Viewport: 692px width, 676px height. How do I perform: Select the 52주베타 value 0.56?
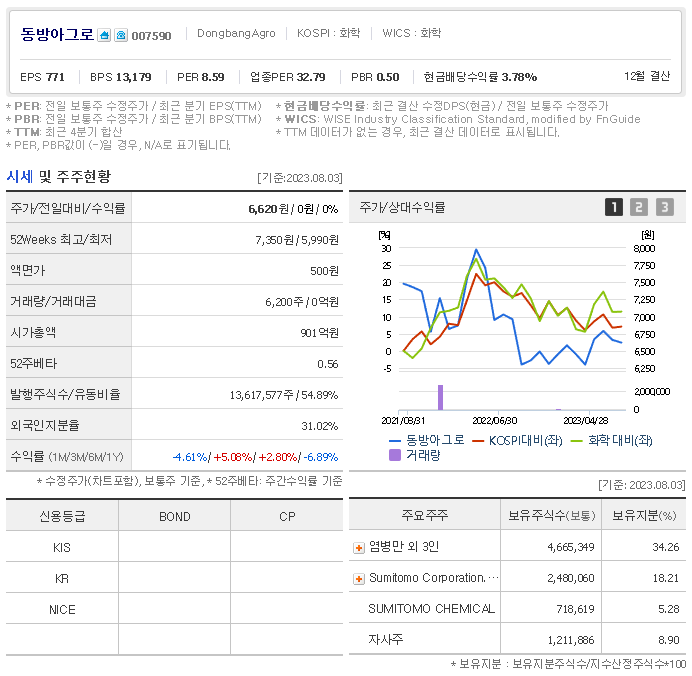tap(327, 364)
